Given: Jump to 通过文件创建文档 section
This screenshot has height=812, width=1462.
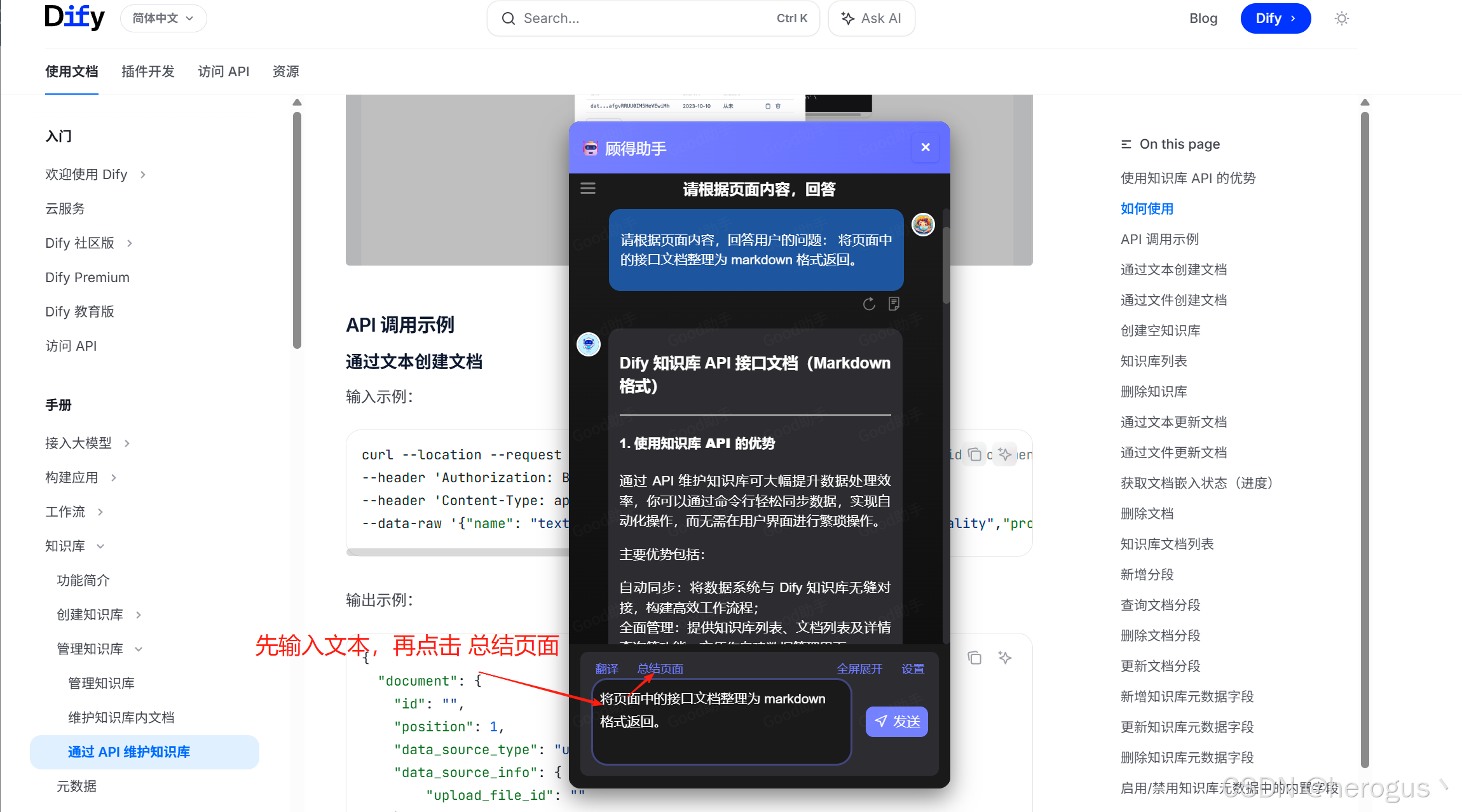Looking at the screenshot, I should point(1173,300).
